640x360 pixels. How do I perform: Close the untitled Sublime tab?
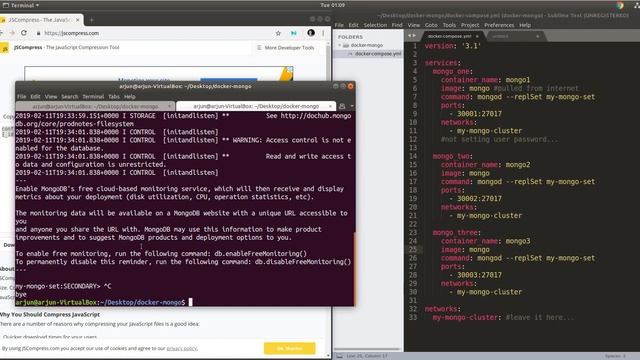[x=538, y=36]
